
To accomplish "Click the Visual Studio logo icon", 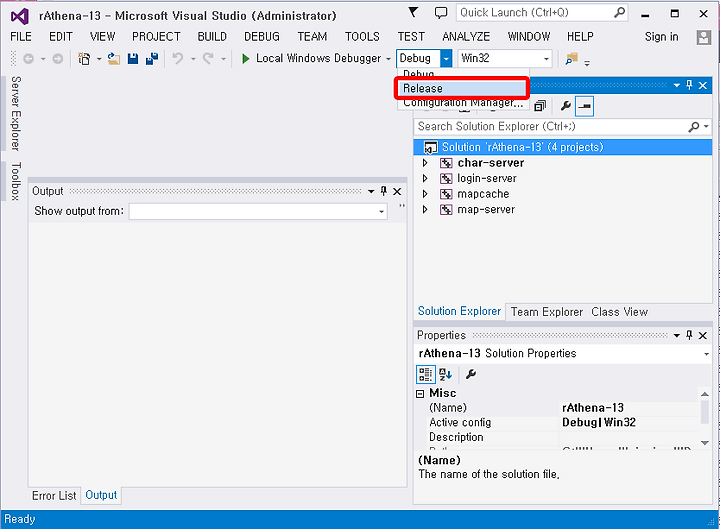I will click(x=20, y=17).
